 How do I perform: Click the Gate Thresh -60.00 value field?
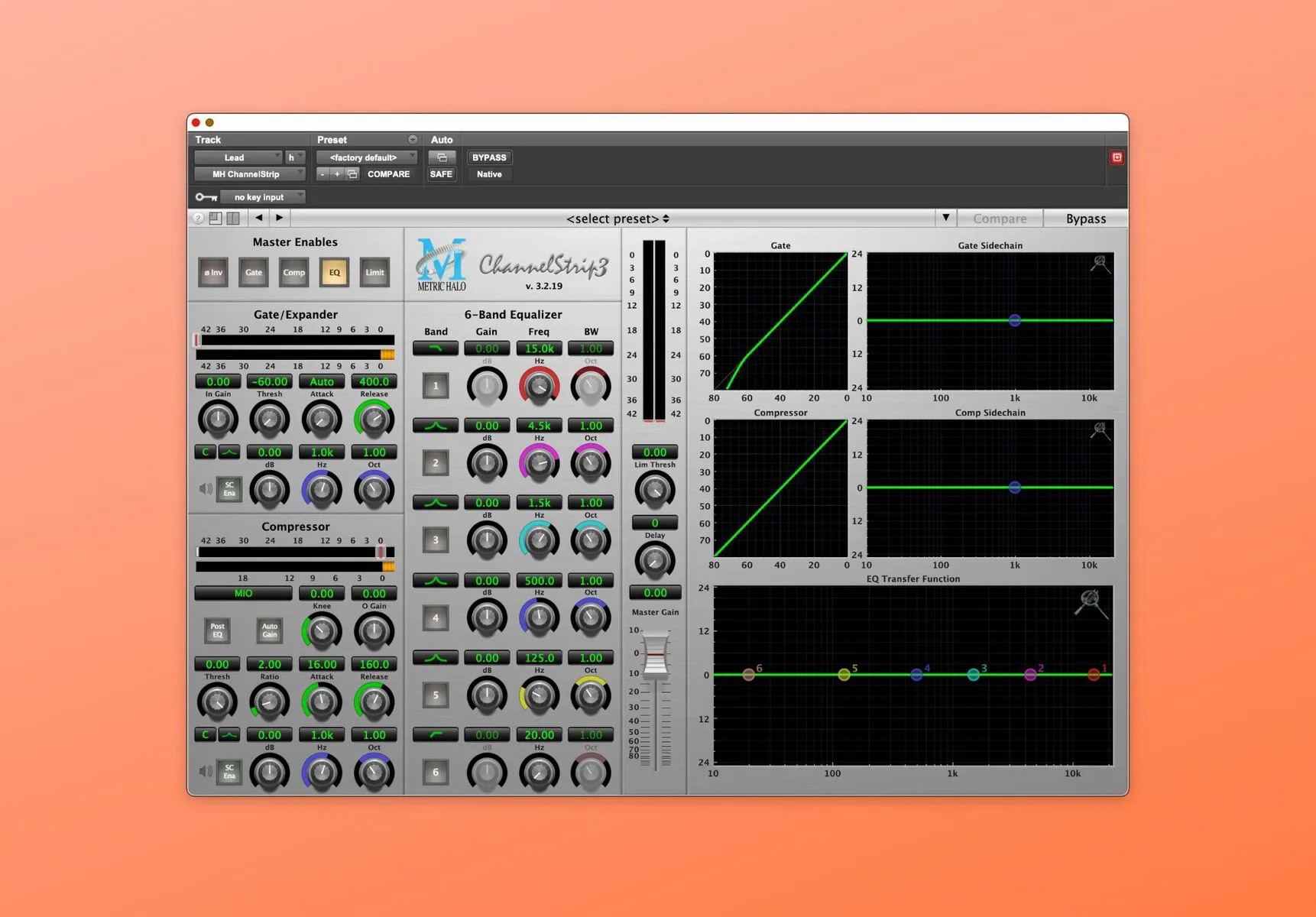[270, 381]
